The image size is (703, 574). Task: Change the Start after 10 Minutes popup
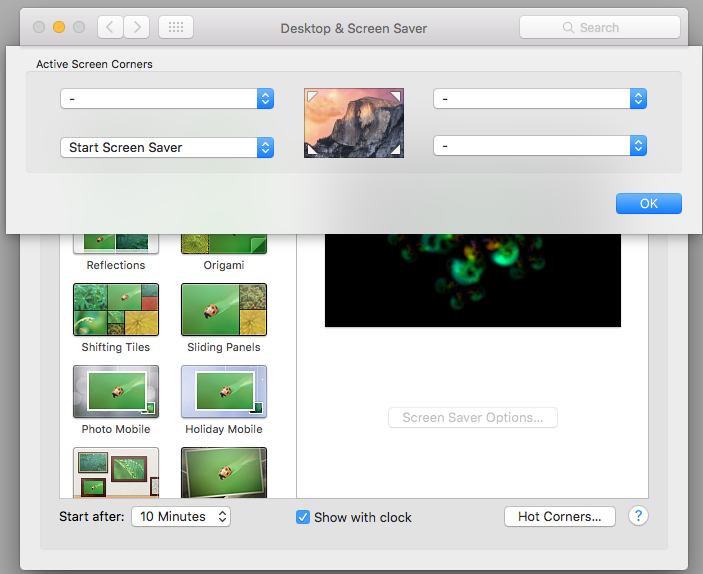[181, 517]
